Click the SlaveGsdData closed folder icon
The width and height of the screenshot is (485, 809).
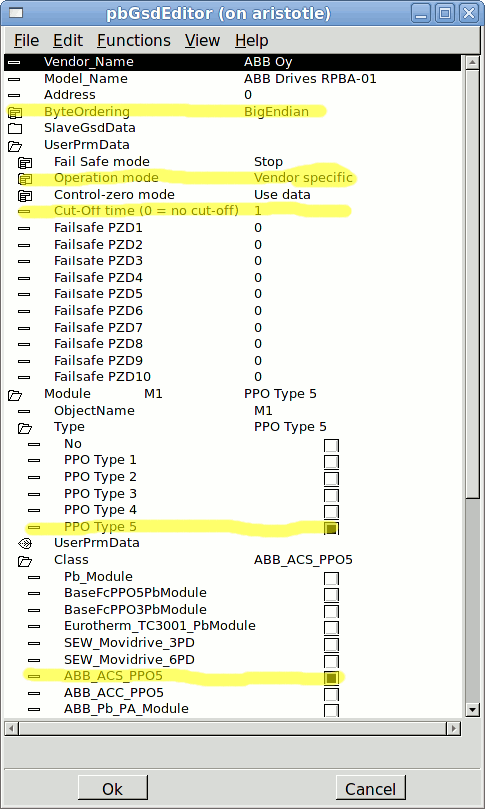coord(15,128)
